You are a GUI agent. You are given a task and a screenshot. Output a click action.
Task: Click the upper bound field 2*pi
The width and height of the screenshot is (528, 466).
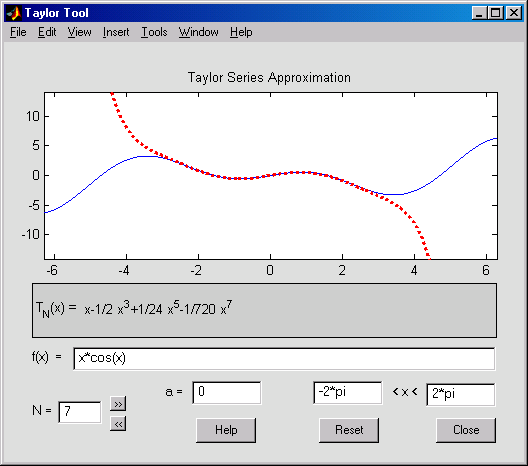461,394
